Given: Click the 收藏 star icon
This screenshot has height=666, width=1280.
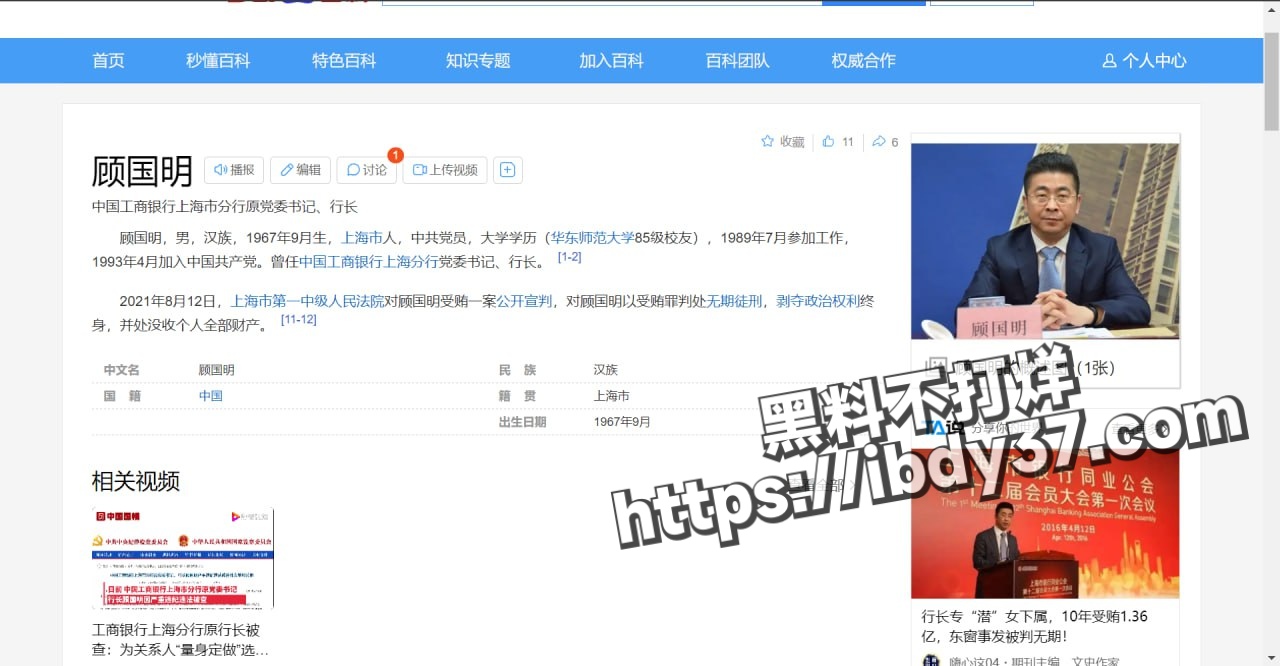Looking at the screenshot, I should (x=768, y=142).
